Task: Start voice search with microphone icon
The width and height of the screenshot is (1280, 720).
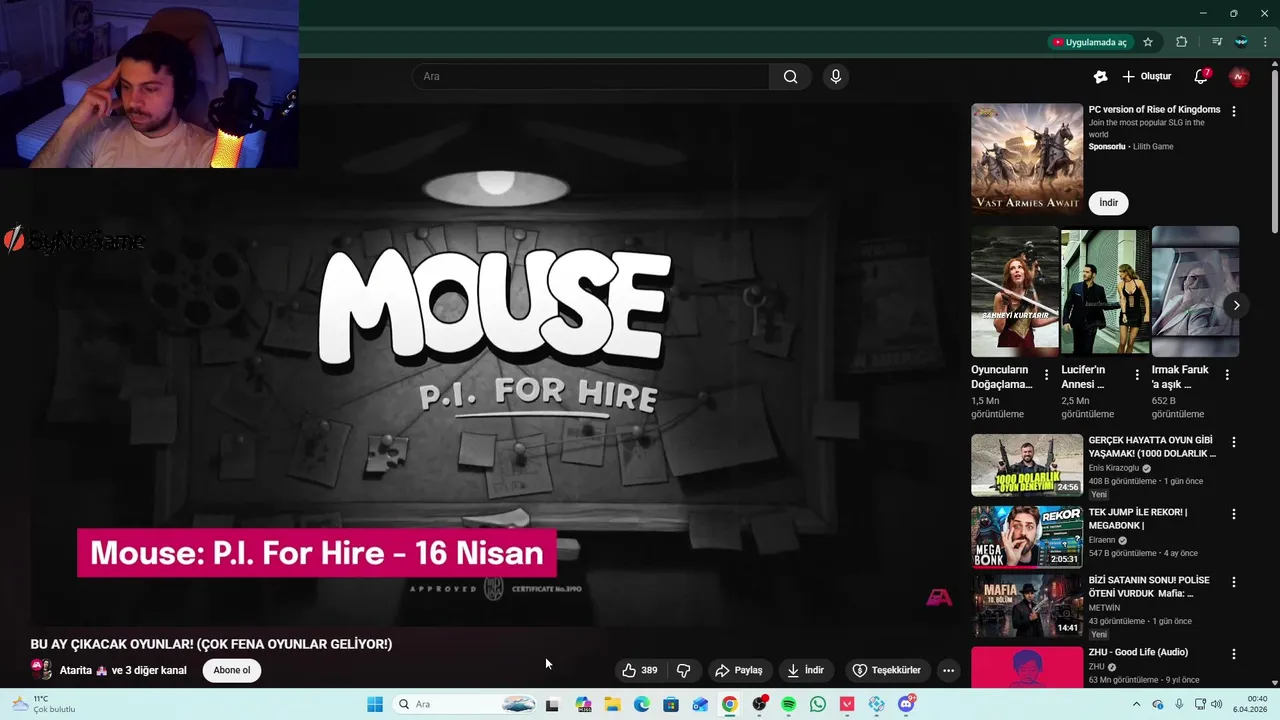Action: pyautogui.click(x=836, y=77)
